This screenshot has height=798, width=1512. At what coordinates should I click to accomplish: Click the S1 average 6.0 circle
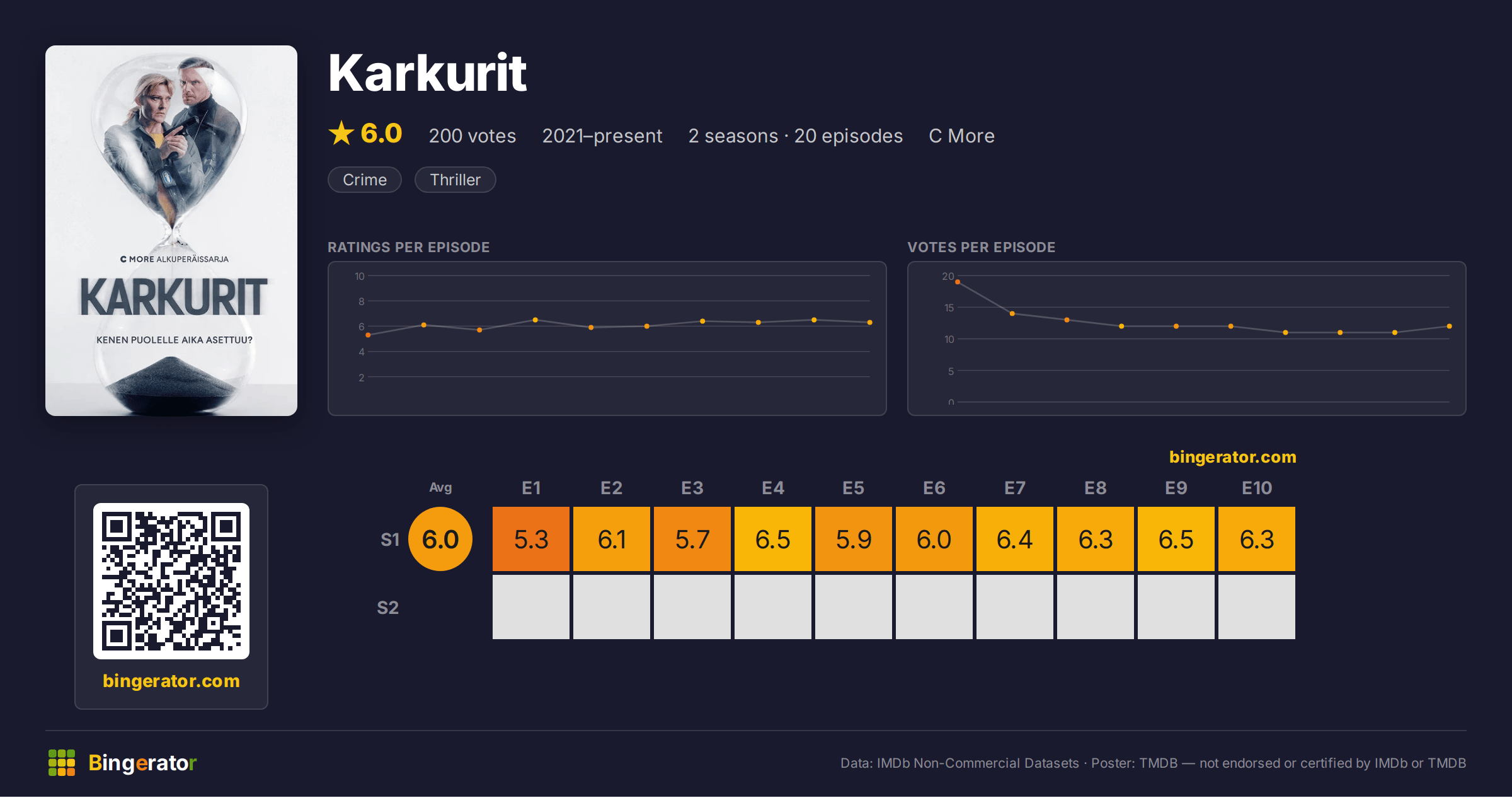click(x=440, y=539)
